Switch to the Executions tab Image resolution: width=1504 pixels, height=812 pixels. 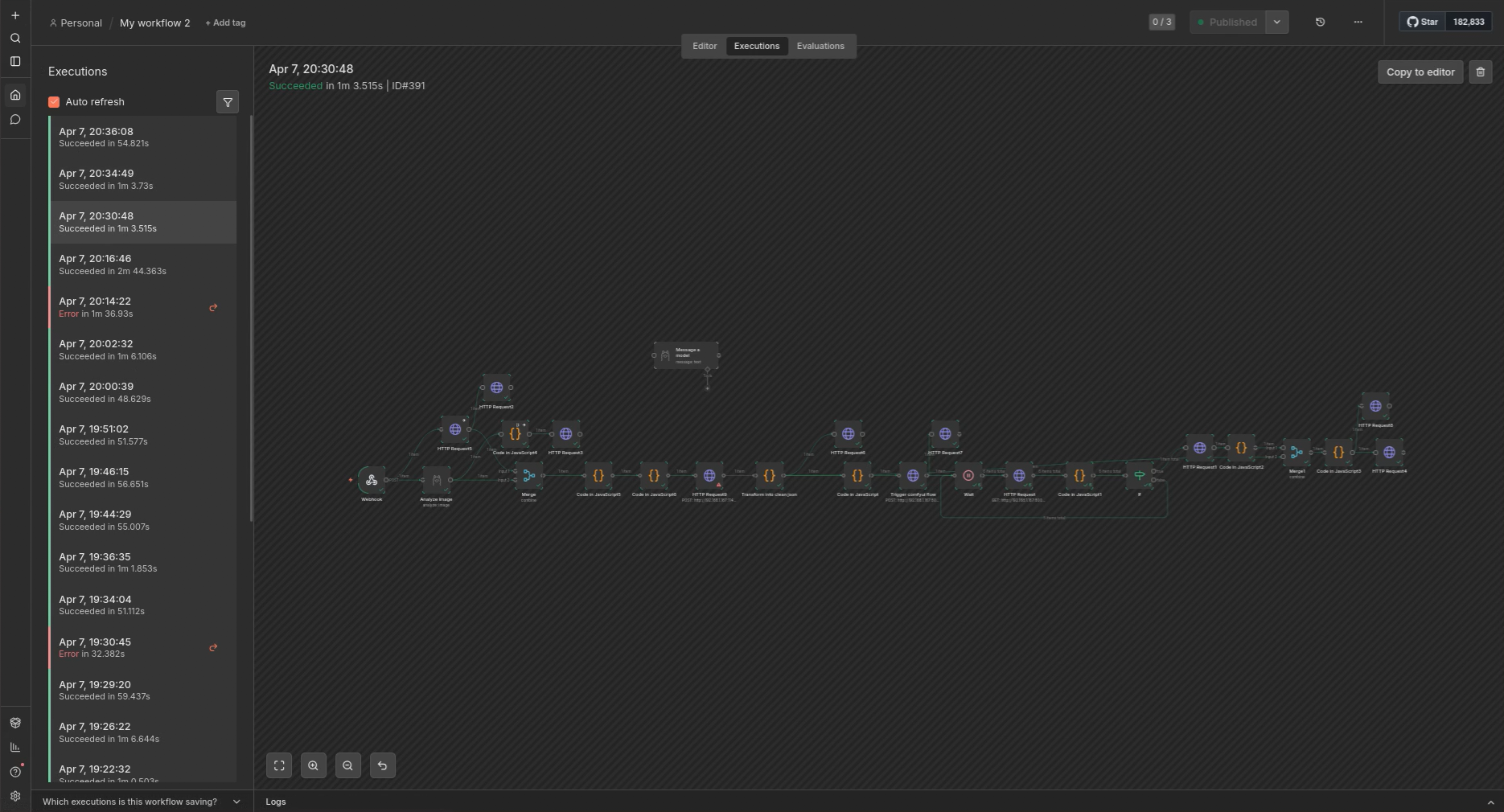(757, 47)
